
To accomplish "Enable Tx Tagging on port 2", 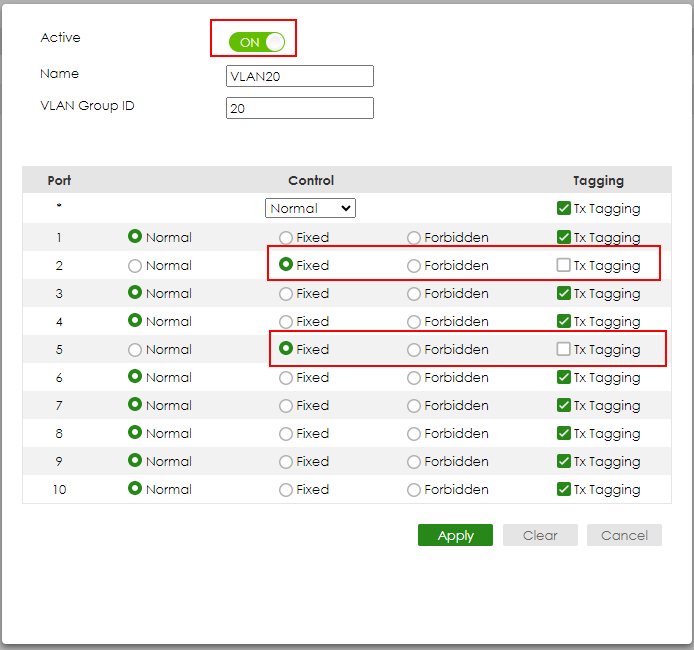I will coord(564,266).
